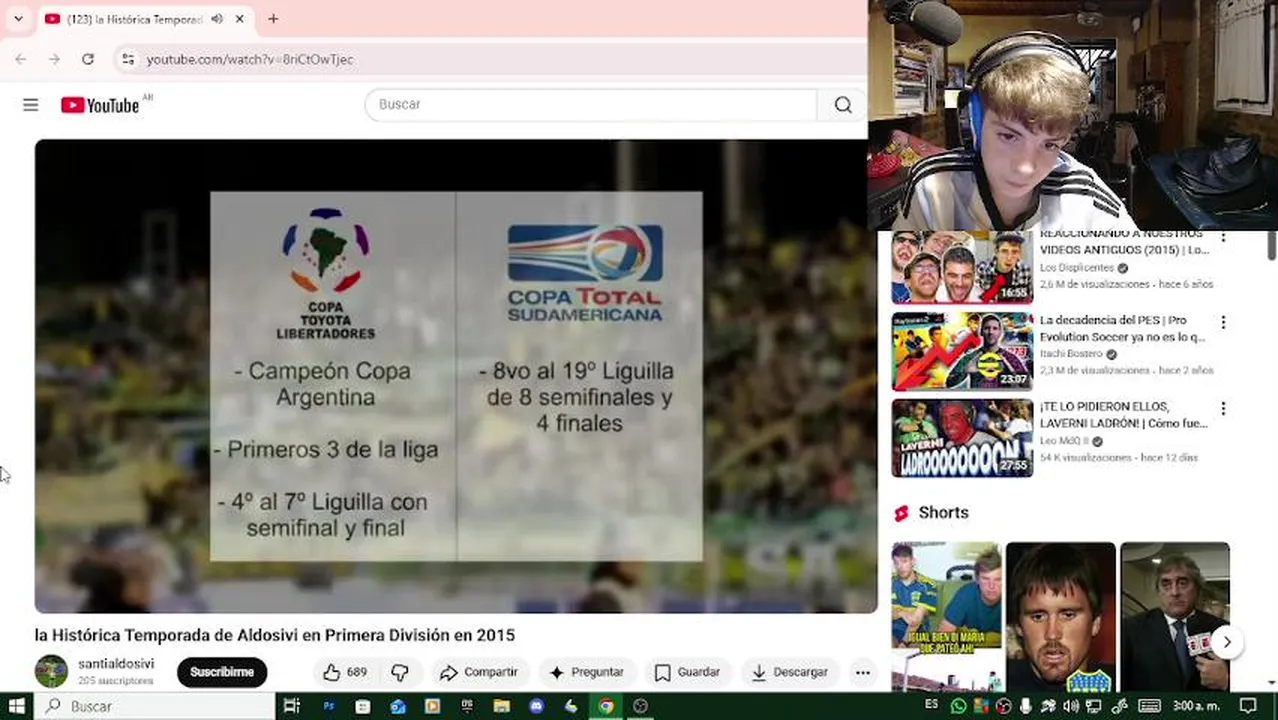Open the first Short with Boca shirts
1278x720 pixels.
pos(947,616)
